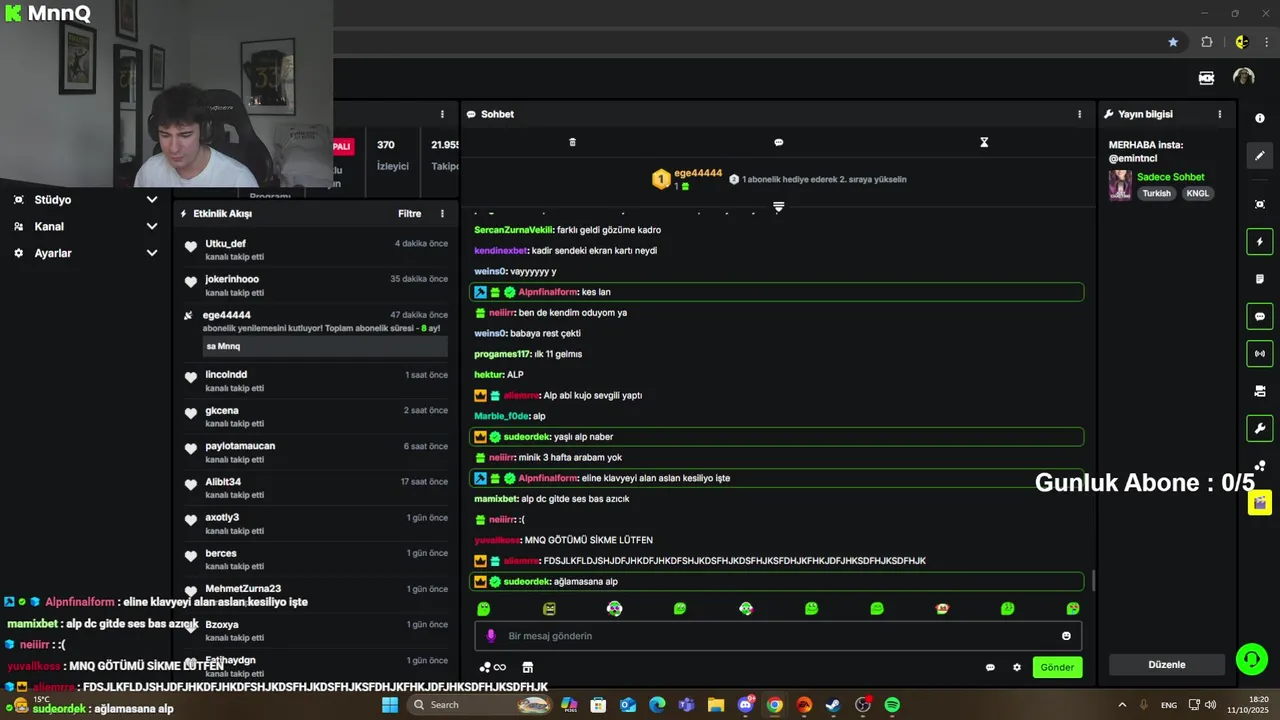Open Sadece Sohbet category link

1170,177
